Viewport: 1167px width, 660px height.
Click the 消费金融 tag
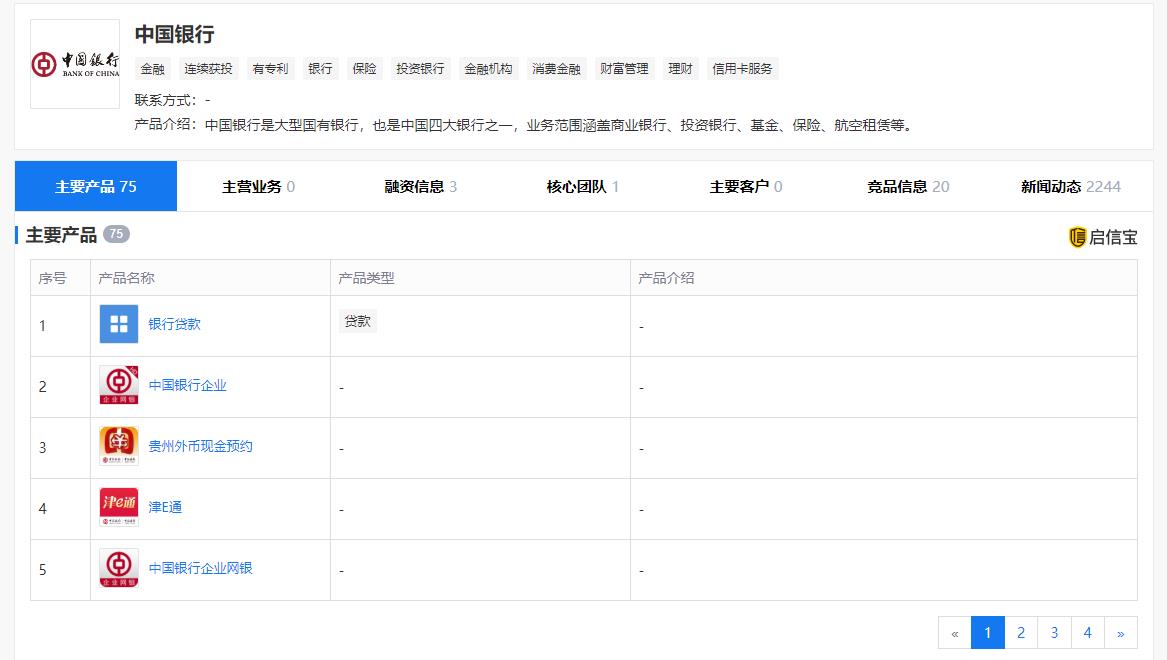pos(556,68)
